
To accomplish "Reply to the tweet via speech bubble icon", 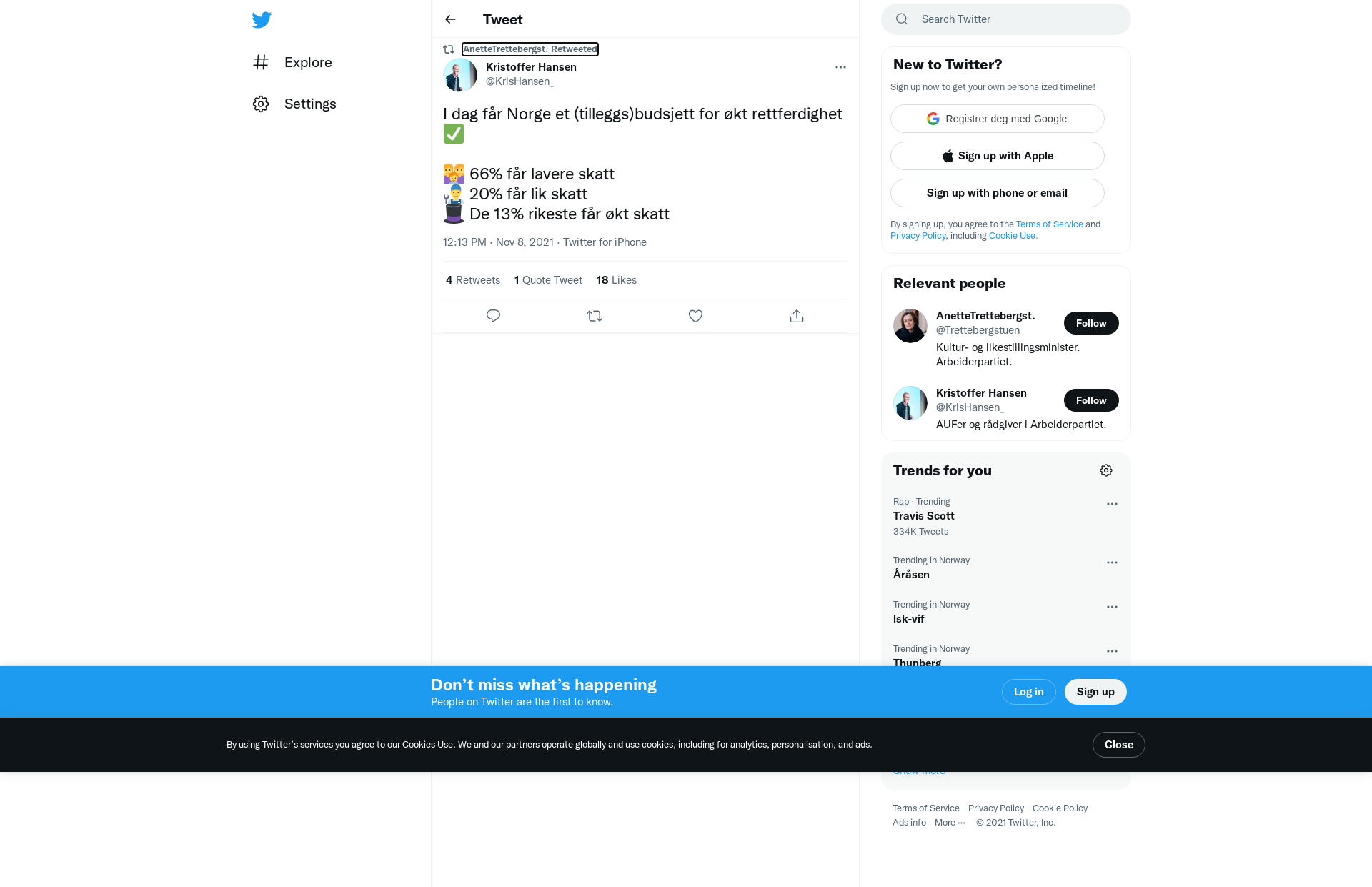I will [x=493, y=316].
